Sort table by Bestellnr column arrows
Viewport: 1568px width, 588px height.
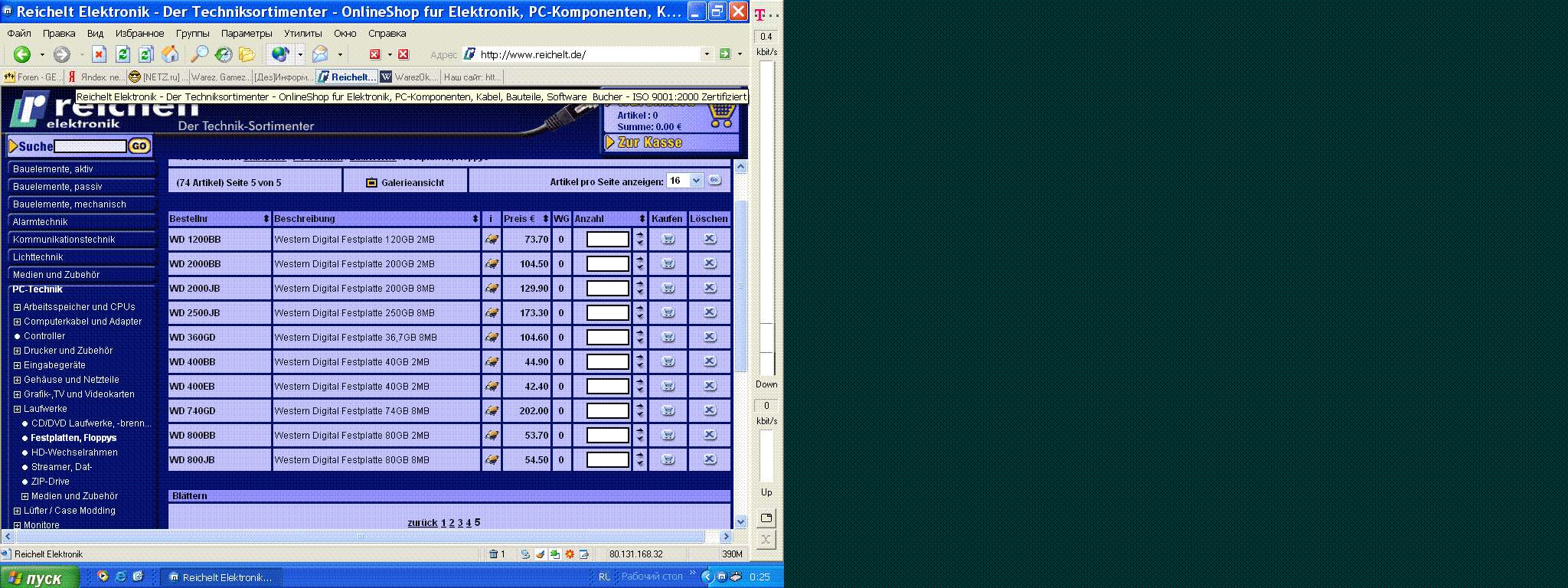click(266, 219)
